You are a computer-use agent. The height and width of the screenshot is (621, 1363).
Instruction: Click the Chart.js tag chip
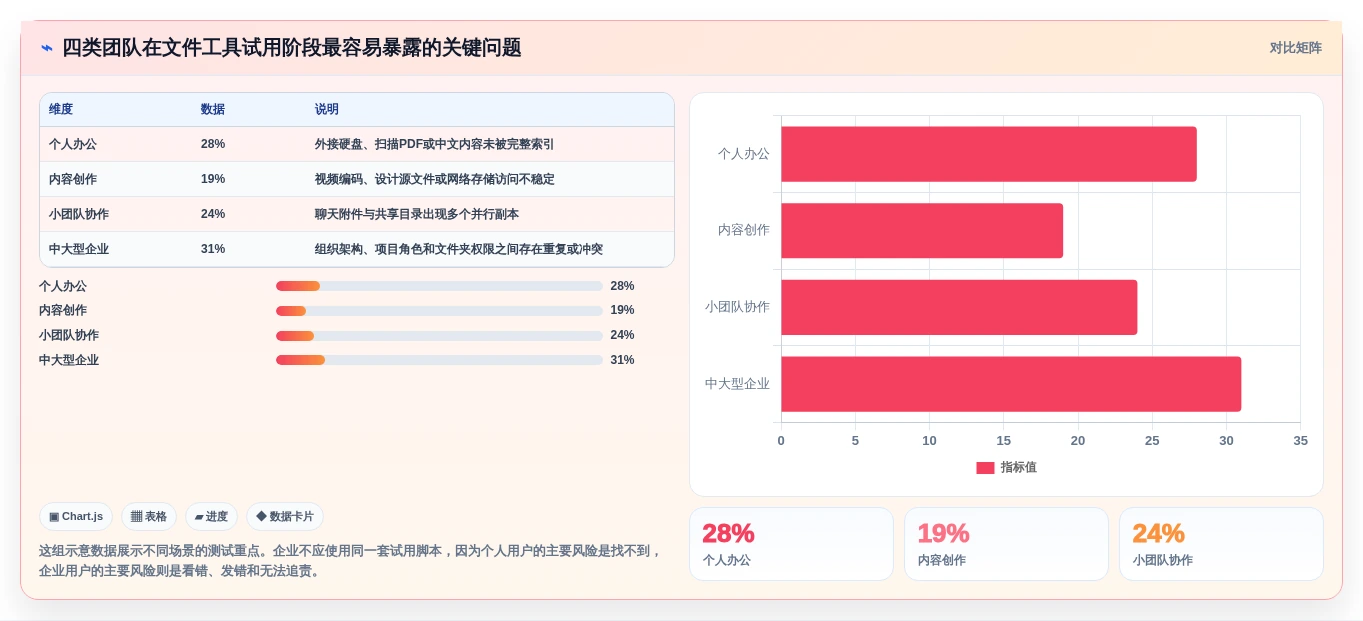point(76,516)
